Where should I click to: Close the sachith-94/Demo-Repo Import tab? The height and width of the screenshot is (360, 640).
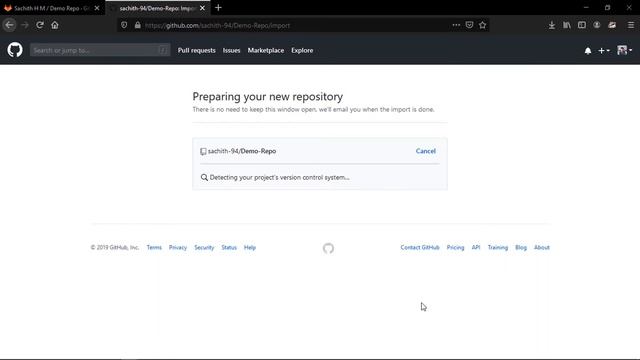click(202, 8)
